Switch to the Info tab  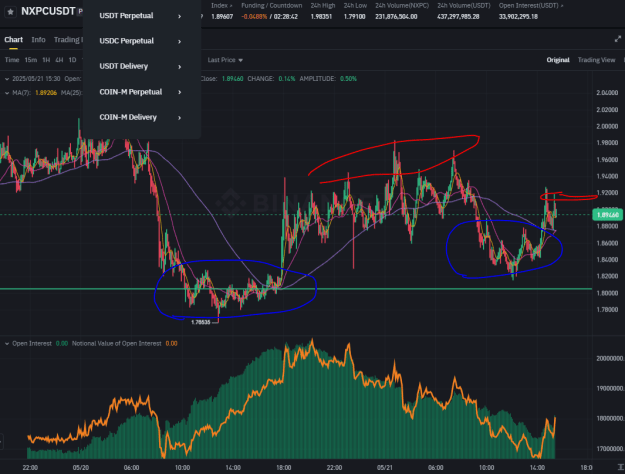38,39
